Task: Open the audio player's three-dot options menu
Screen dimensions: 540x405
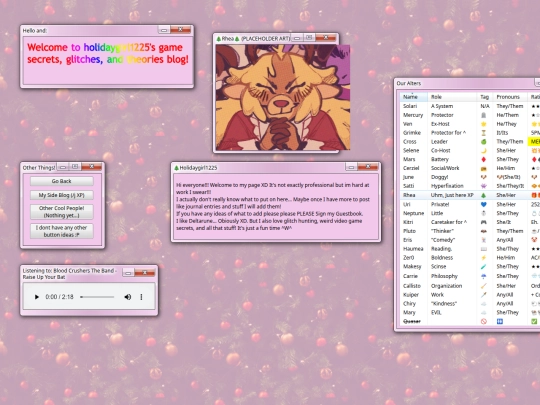Action: [141, 297]
